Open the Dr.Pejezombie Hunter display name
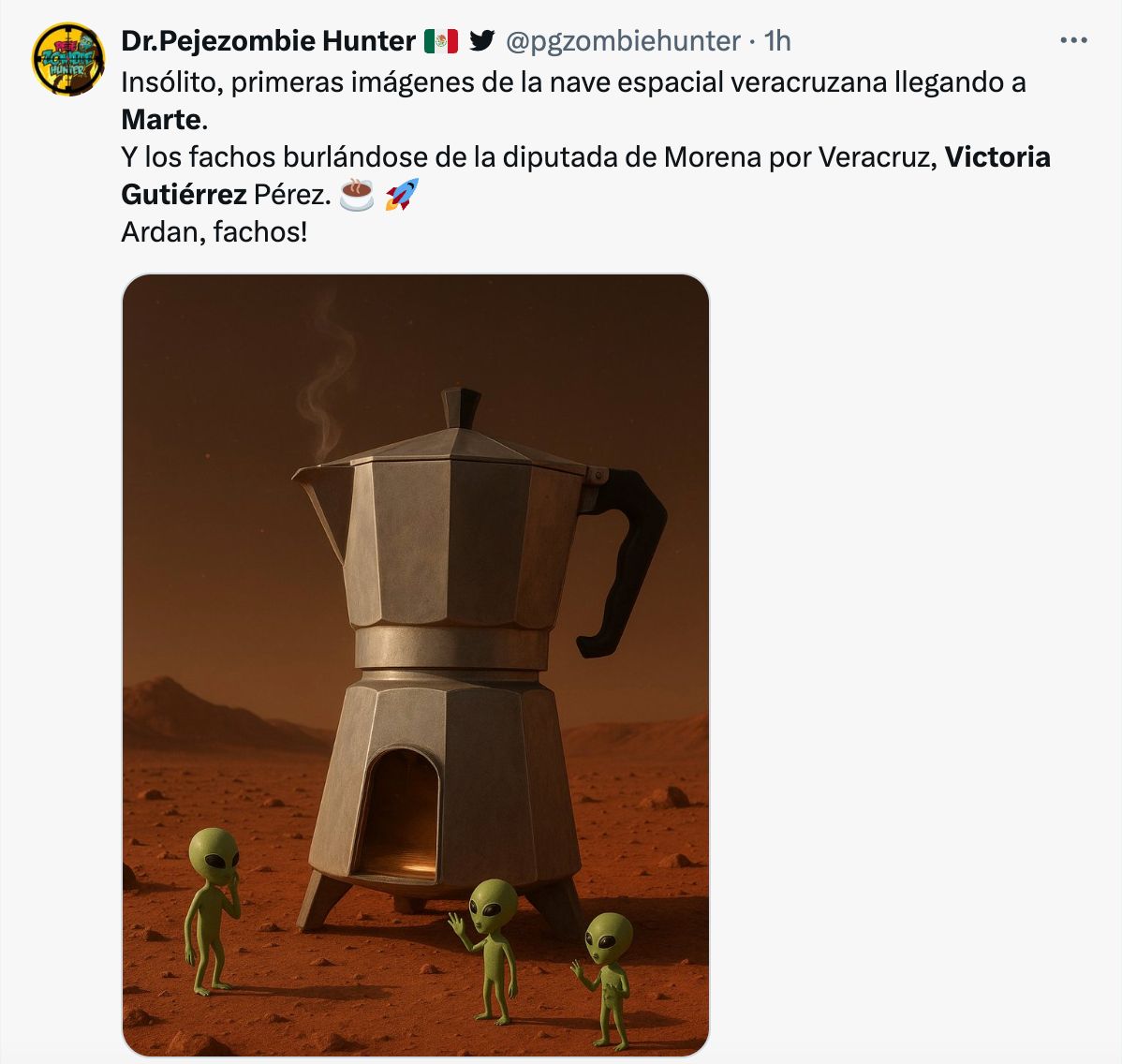Image resolution: width=1122 pixels, height=1064 pixels. 269,41
